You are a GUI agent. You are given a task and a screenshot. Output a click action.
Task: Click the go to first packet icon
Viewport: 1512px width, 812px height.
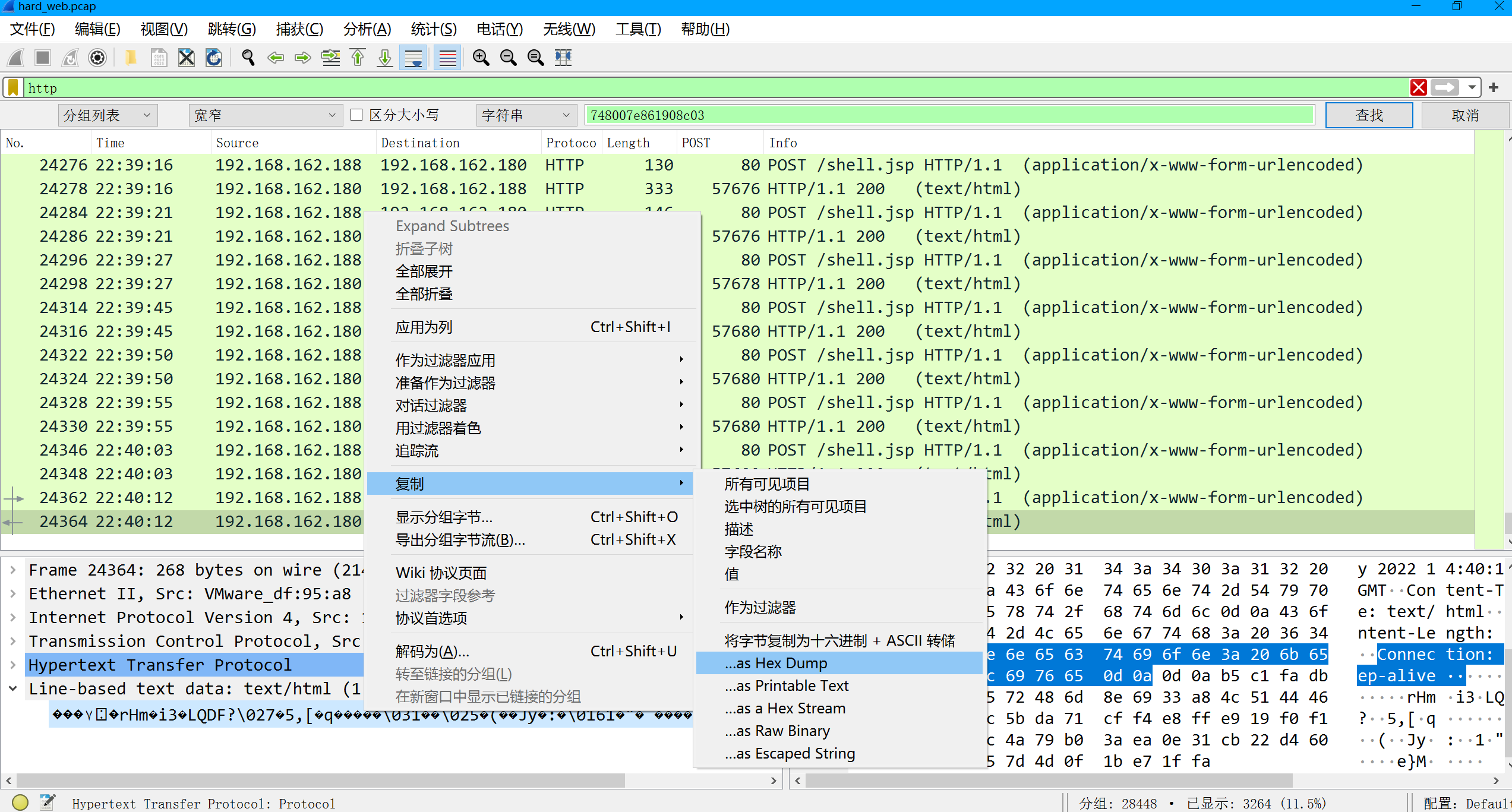click(358, 58)
